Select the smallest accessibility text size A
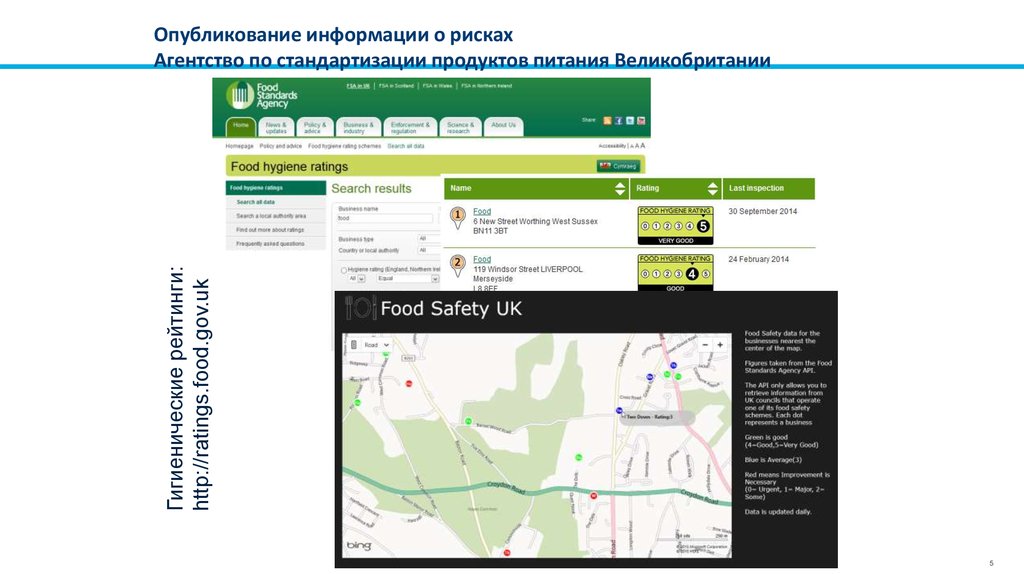The image size is (1024, 574). 632,146
